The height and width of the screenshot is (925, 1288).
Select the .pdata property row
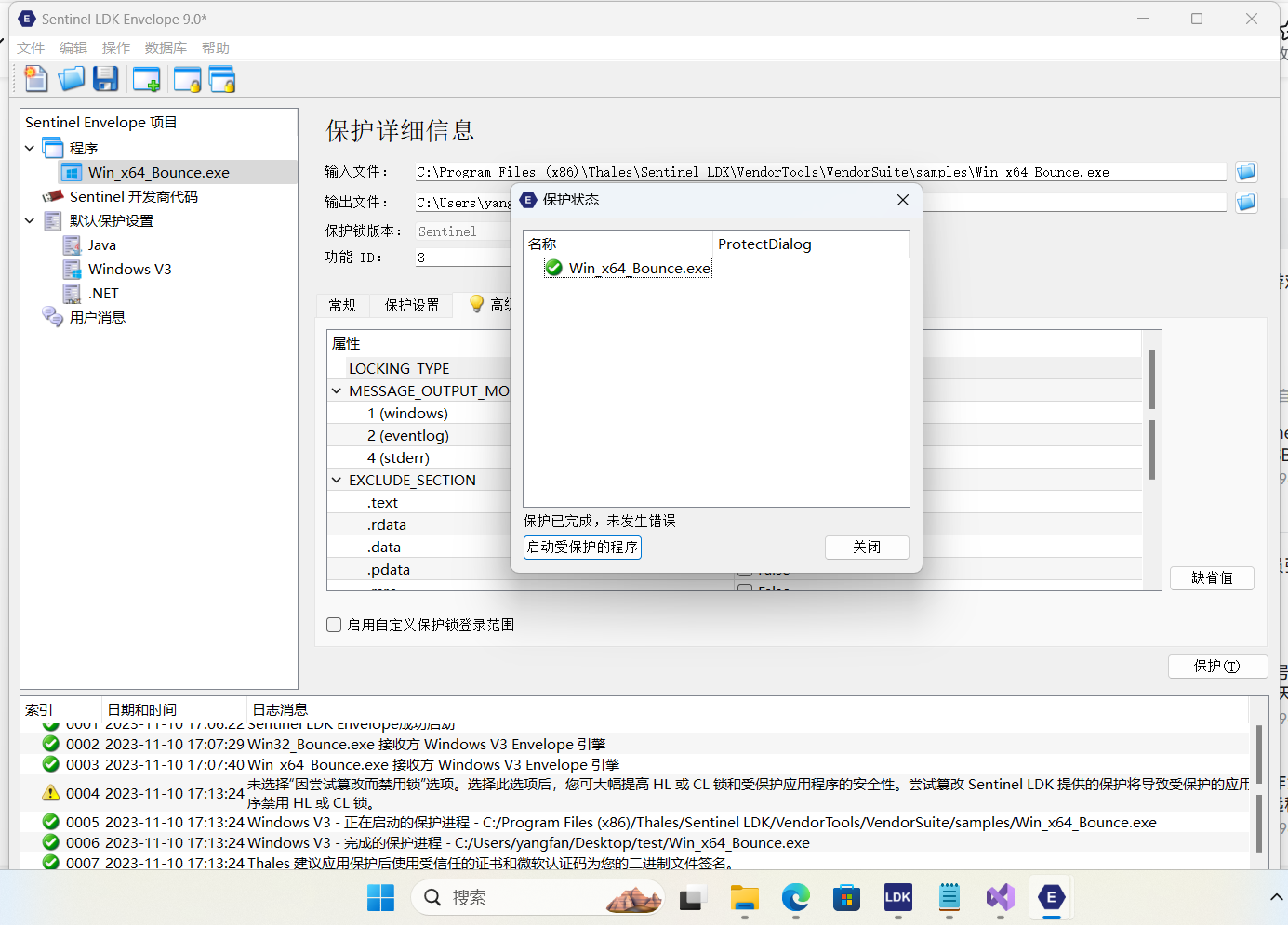(x=389, y=570)
